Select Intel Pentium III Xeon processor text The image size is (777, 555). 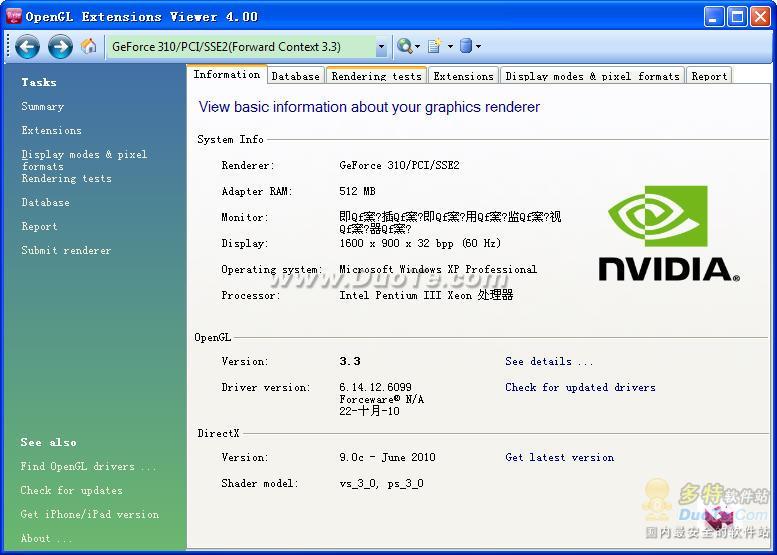[426, 295]
